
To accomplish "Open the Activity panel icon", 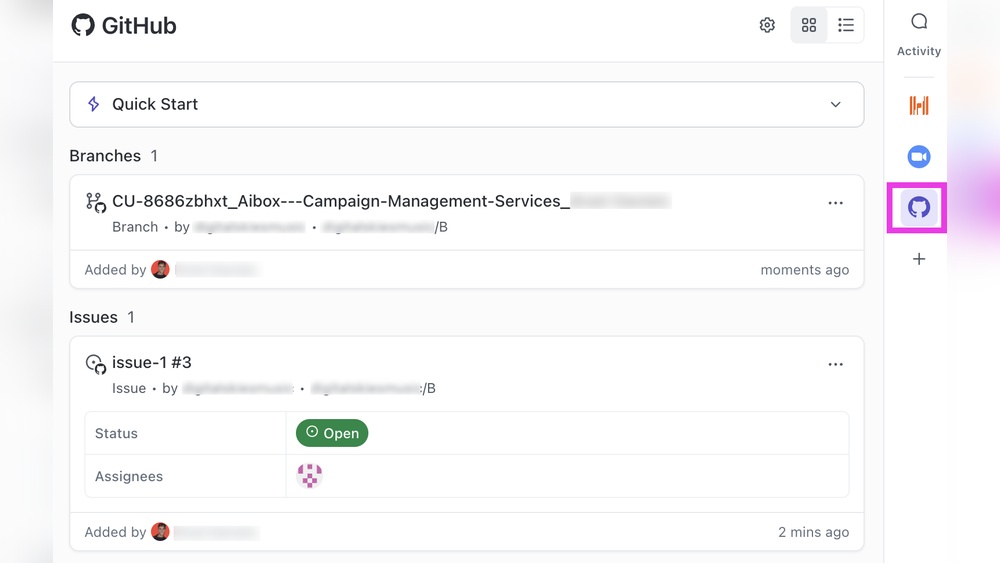I will 919,22.
